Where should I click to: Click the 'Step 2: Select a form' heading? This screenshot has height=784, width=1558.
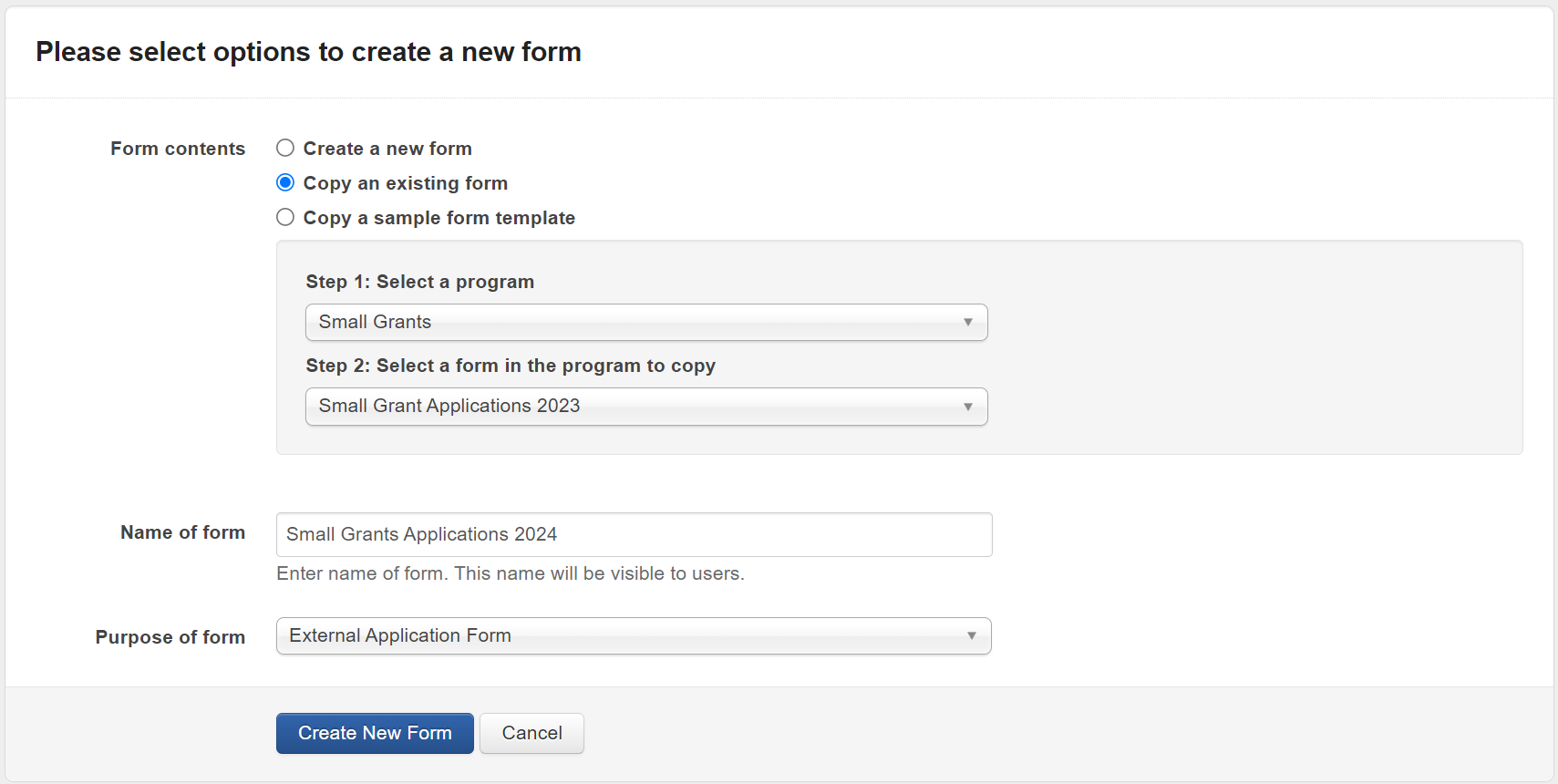511,366
